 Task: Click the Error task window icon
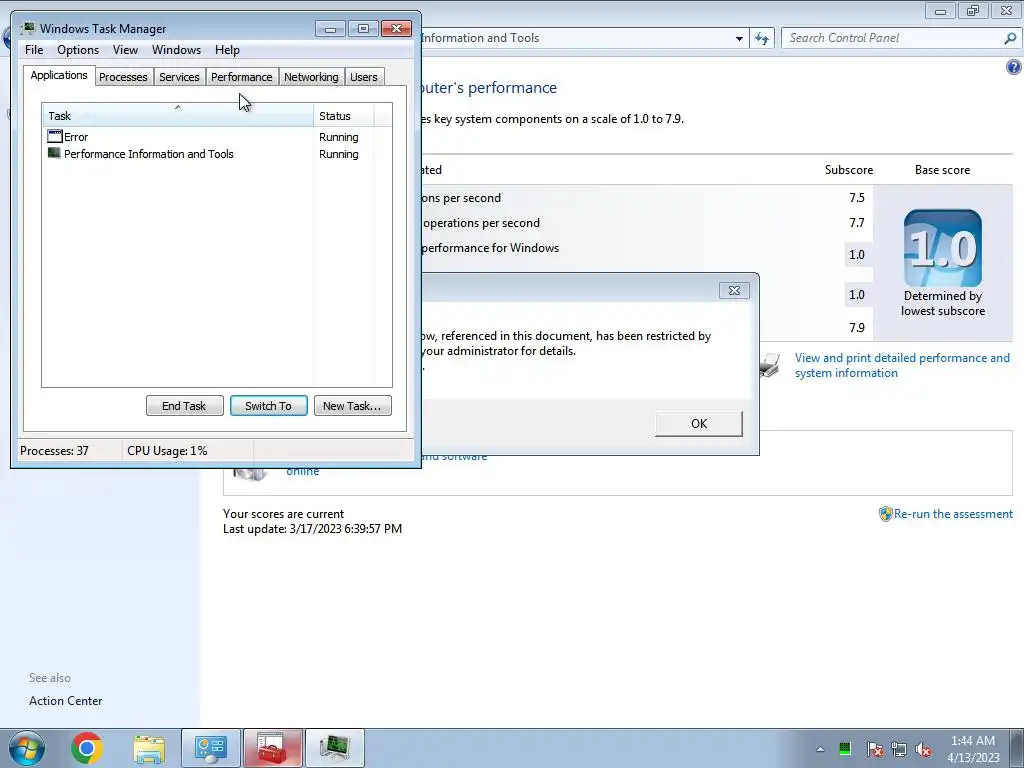55,136
